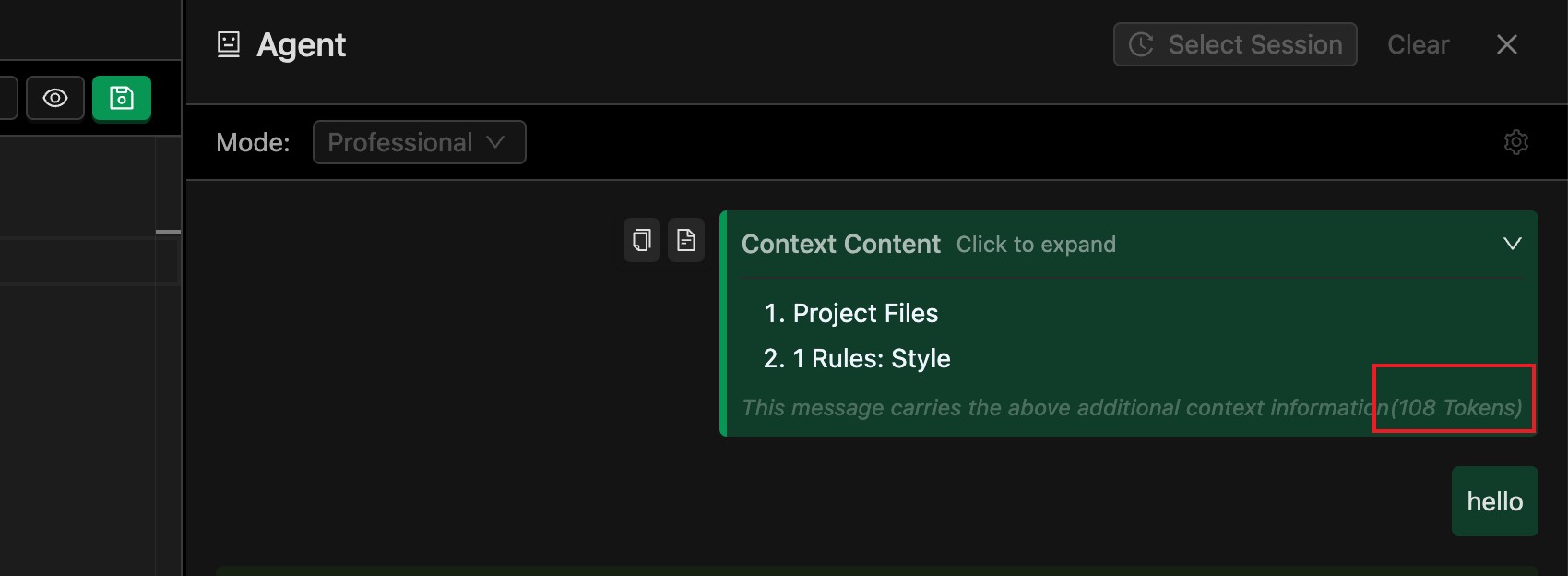Click the "Click to expand" hint text
Viewport: 1568px width, 576px height.
(x=1036, y=245)
